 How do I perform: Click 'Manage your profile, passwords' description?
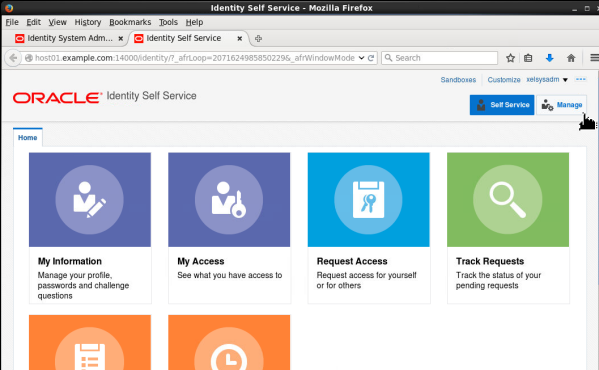(x=83, y=285)
